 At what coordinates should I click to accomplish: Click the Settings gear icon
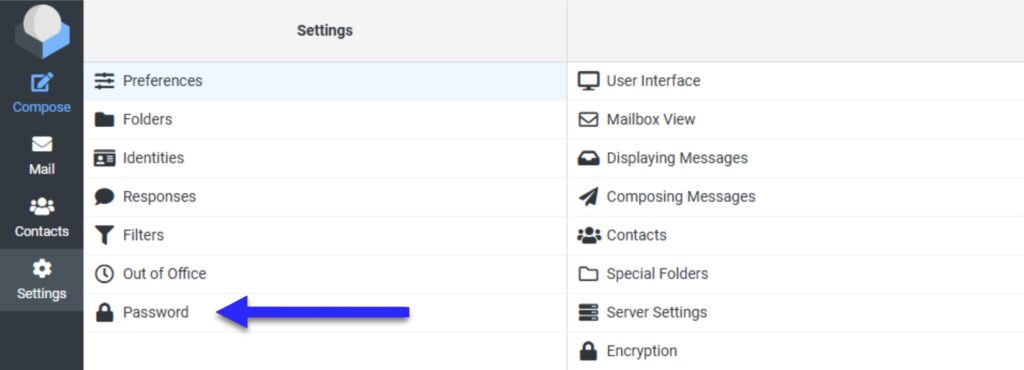point(42,268)
